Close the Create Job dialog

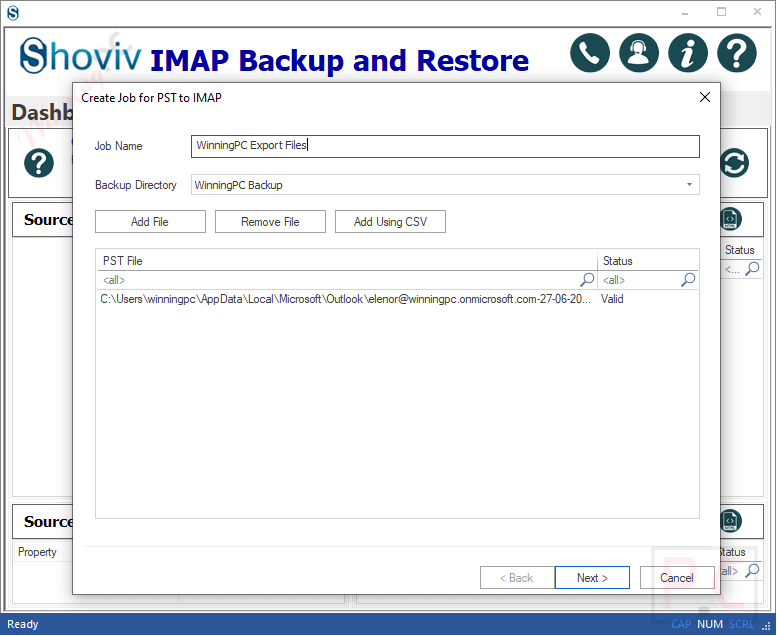pos(705,97)
